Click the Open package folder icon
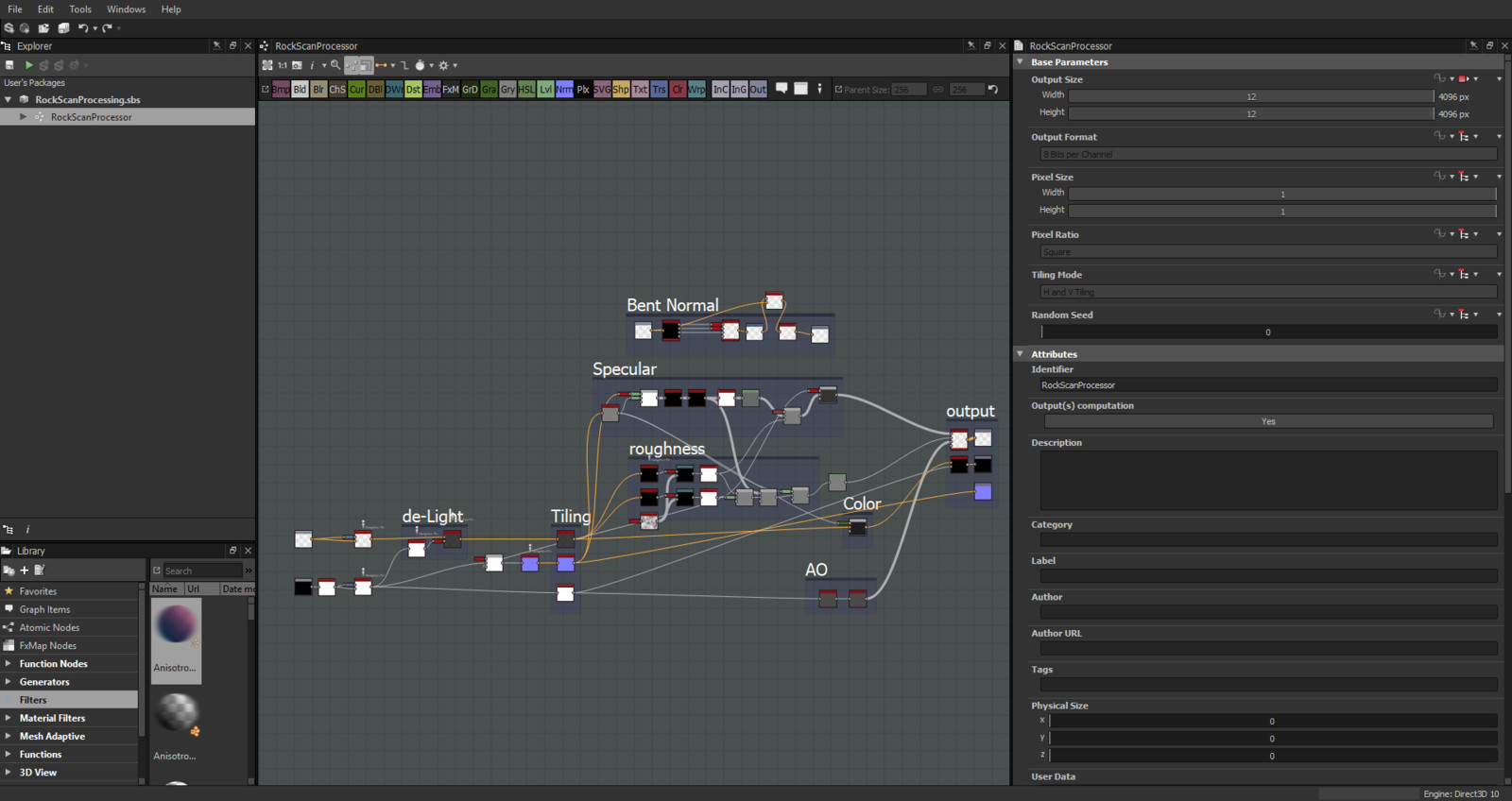 pos(43,27)
